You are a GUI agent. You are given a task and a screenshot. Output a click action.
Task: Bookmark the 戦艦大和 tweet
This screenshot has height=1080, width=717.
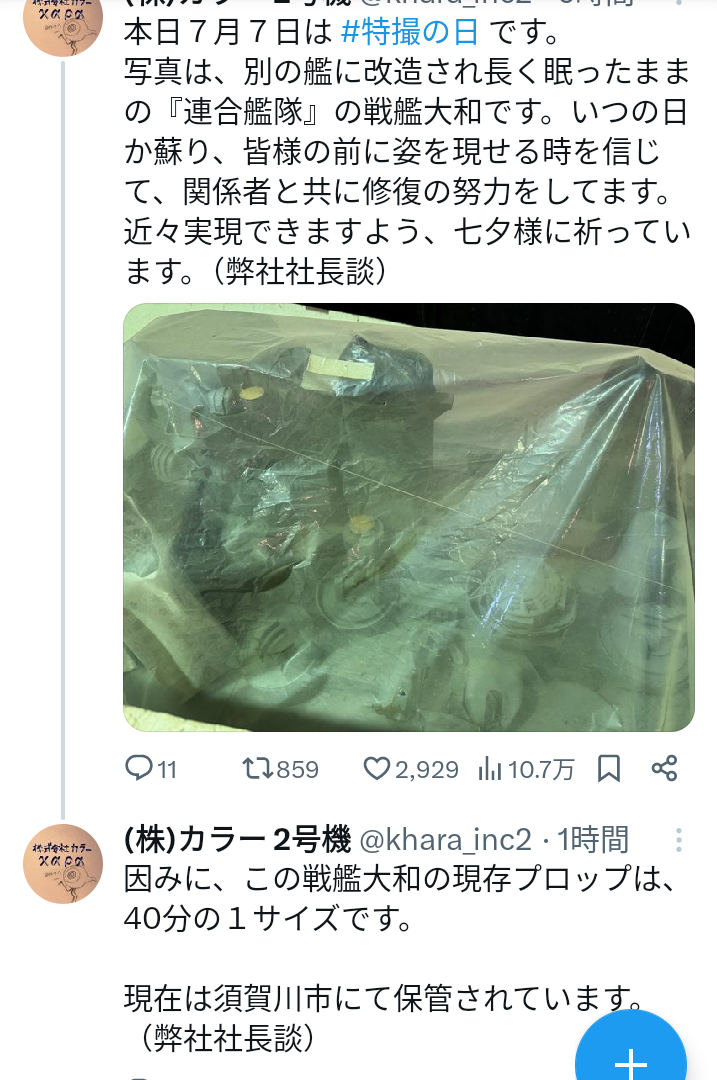pos(609,769)
